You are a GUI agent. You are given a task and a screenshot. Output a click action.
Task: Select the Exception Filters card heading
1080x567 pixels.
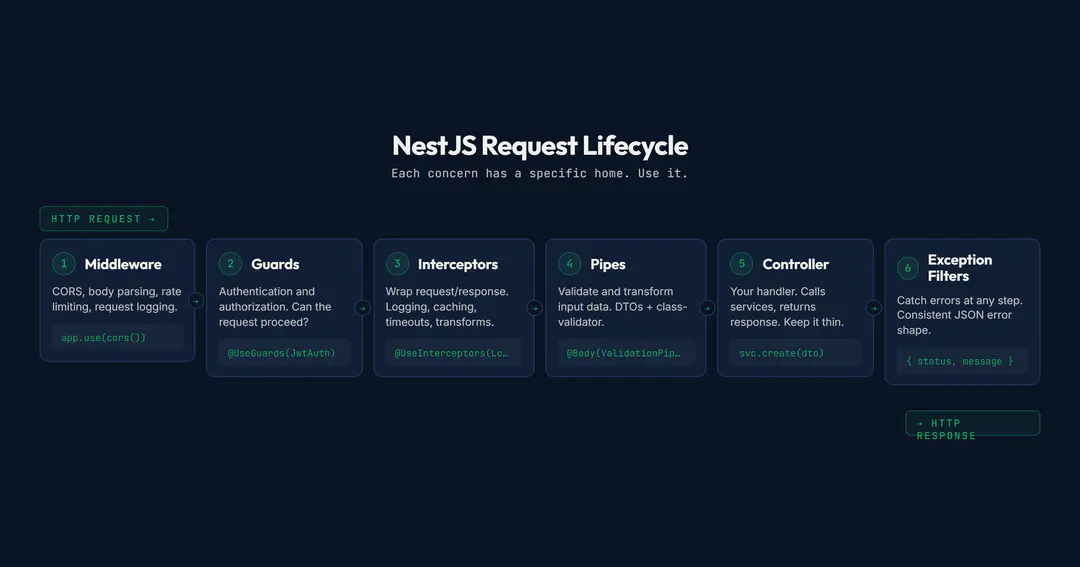pyautogui.click(x=960, y=268)
